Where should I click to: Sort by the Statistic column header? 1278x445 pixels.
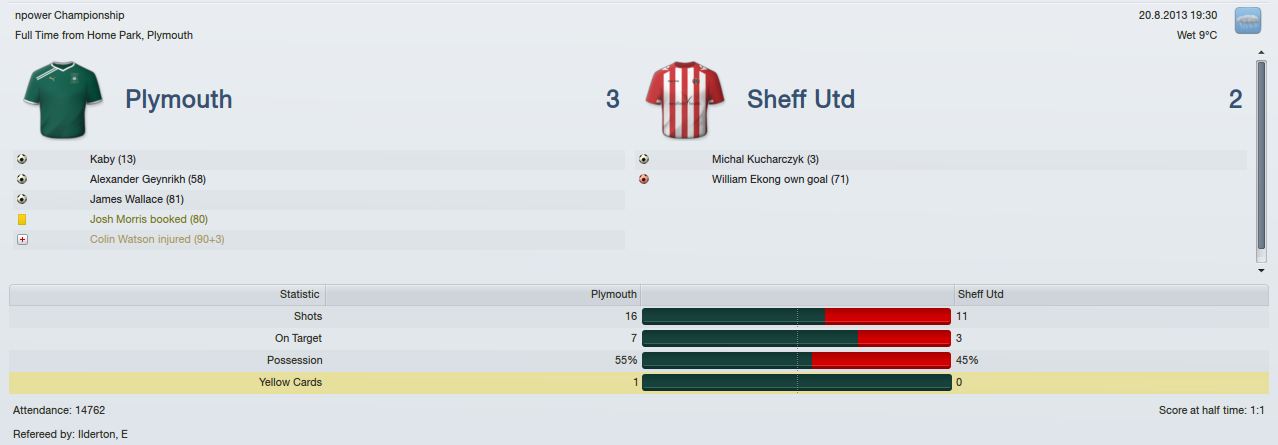(x=167, y=294)
